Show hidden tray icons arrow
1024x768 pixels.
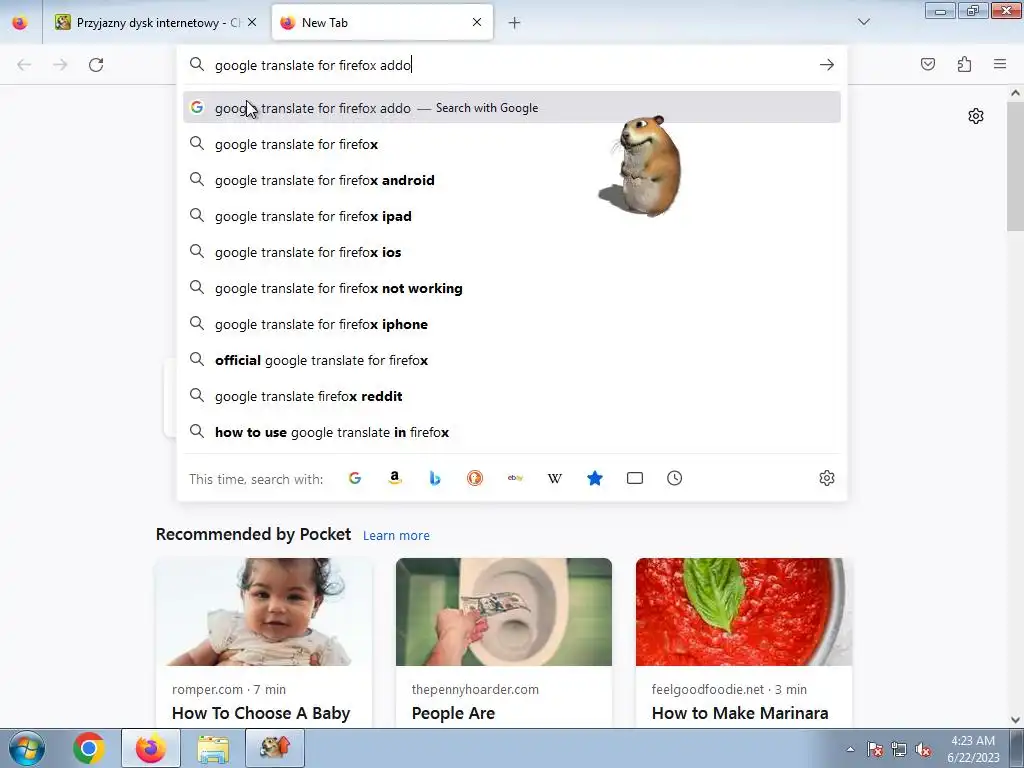coord(850,749)
